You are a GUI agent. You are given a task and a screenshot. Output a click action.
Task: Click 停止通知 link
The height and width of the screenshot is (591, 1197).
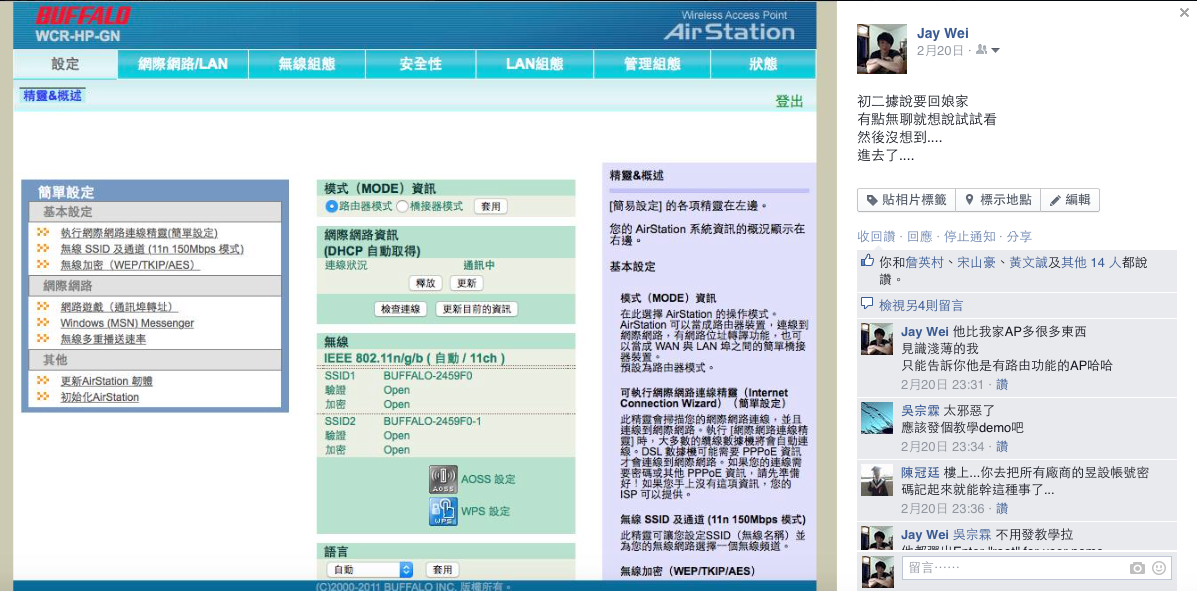[x=970, y=237]
